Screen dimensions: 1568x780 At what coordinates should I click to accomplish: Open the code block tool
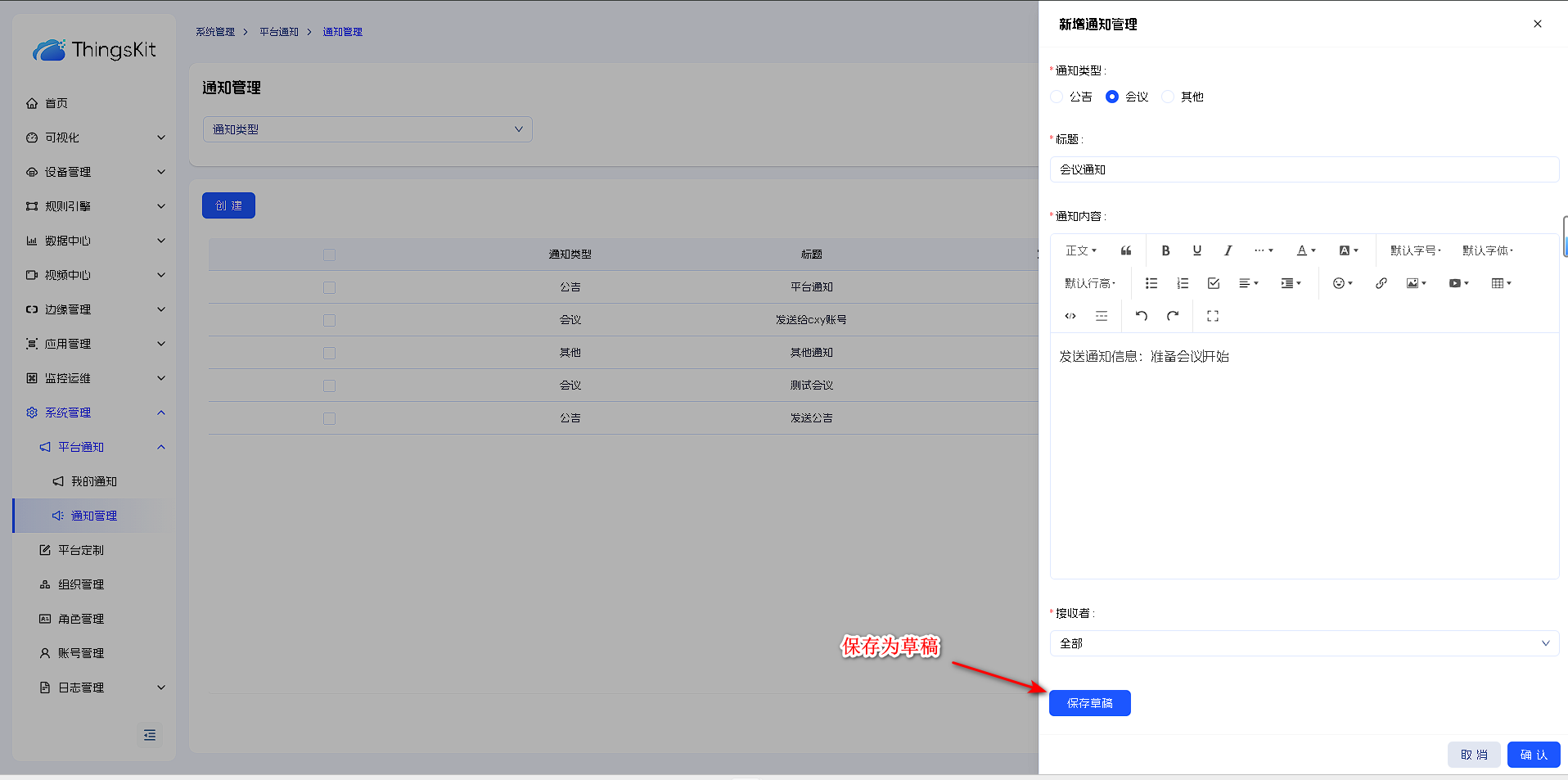tap(1070, 316)
